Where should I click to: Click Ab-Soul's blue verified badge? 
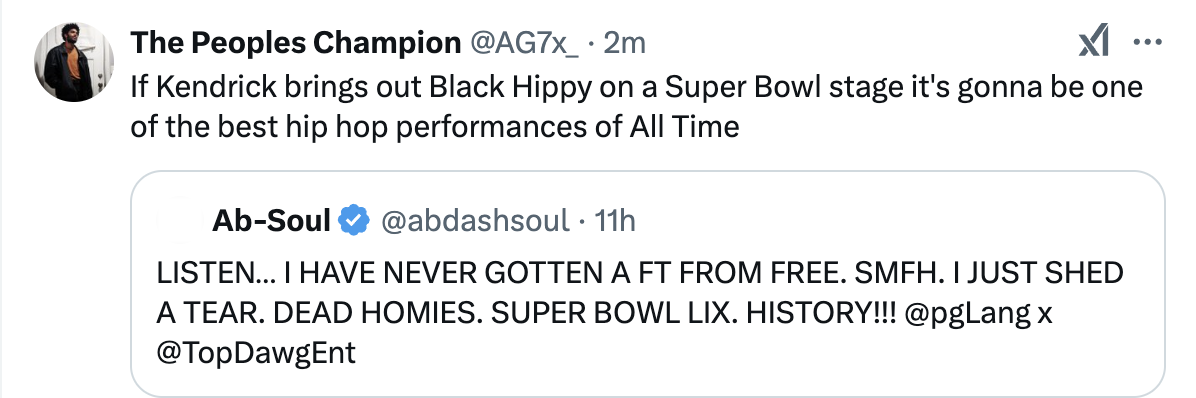point(354,221)
